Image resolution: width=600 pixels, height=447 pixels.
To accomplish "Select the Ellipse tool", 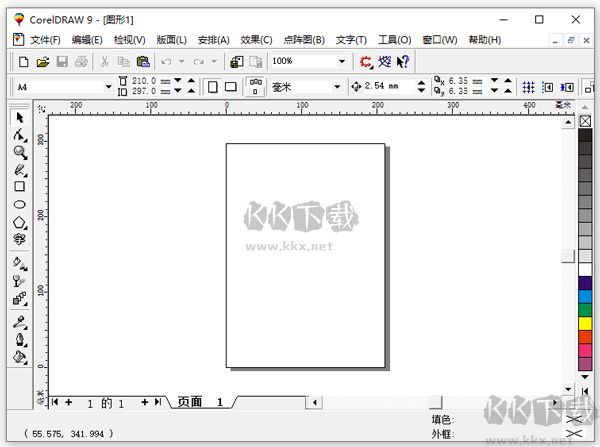I will coord(20,204).
